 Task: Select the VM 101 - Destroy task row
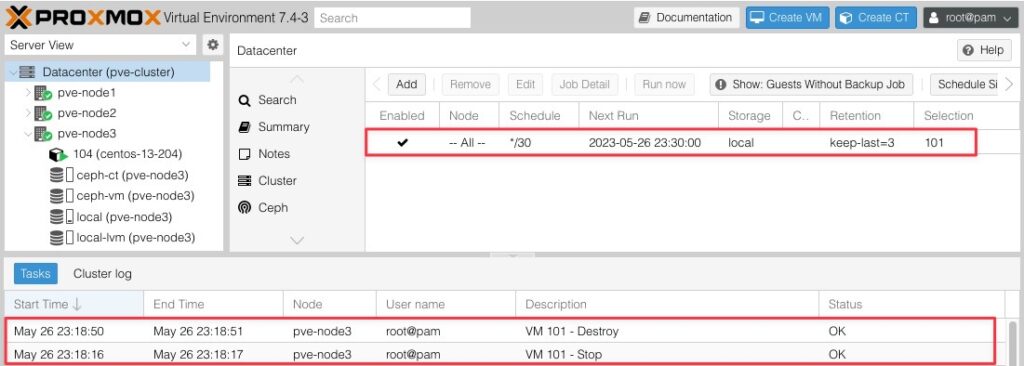[x=504, y=331]
